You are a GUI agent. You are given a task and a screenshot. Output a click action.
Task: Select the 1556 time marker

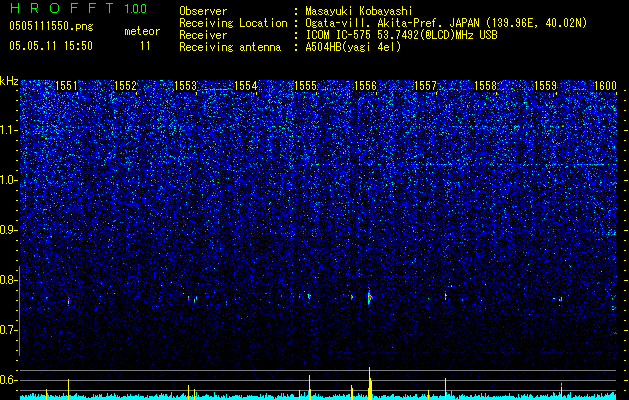[x=365, y=86]
